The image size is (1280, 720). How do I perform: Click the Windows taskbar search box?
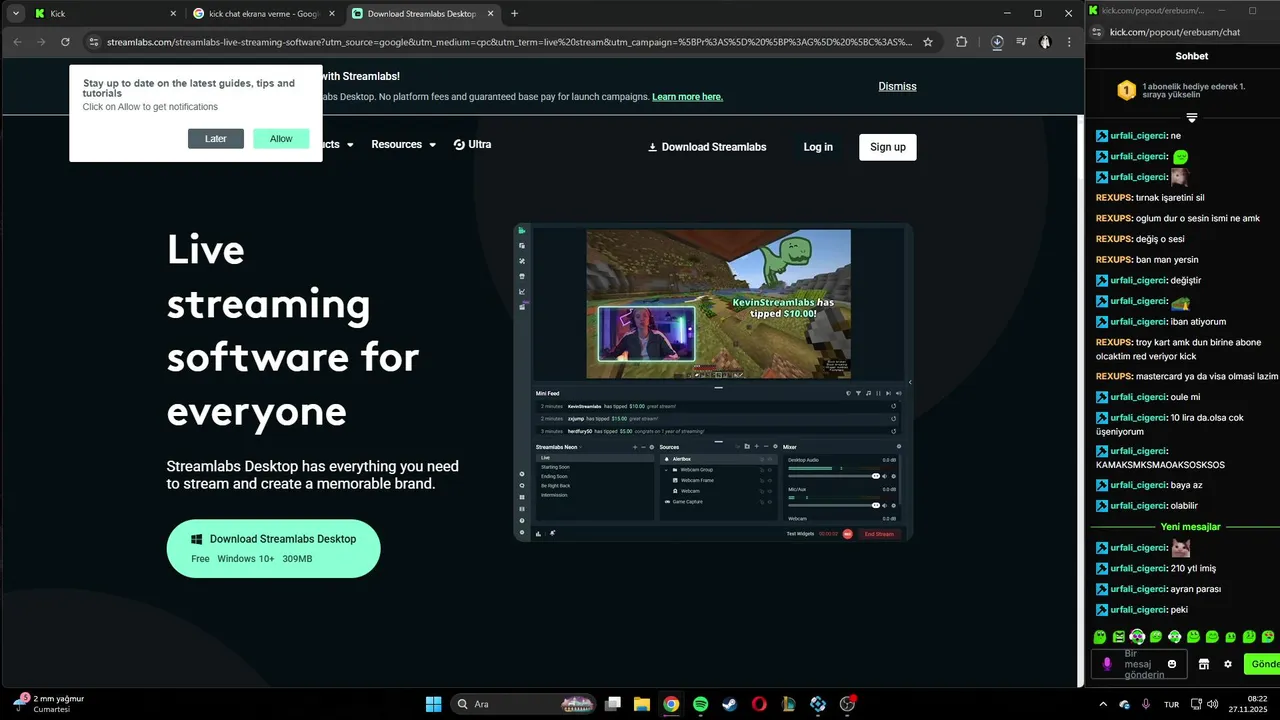[523, 704]
